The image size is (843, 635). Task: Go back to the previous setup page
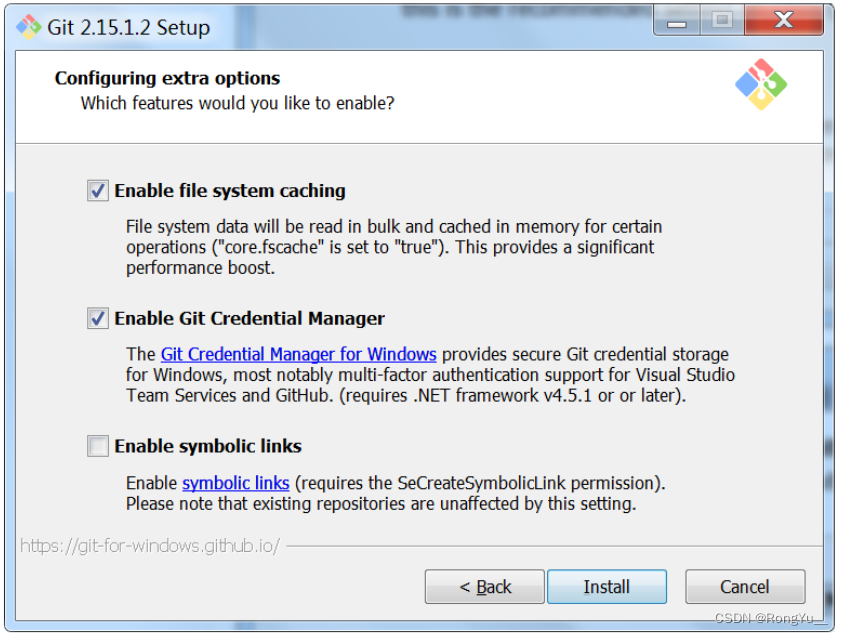484,587
